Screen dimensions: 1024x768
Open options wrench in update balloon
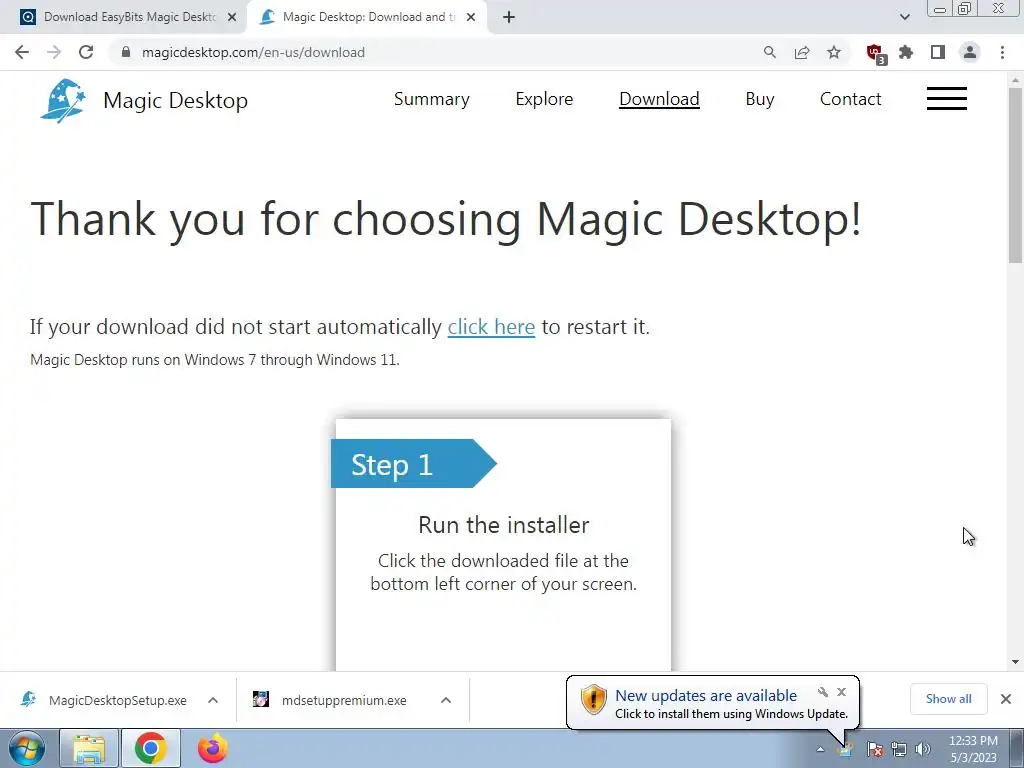coord(823,692)
